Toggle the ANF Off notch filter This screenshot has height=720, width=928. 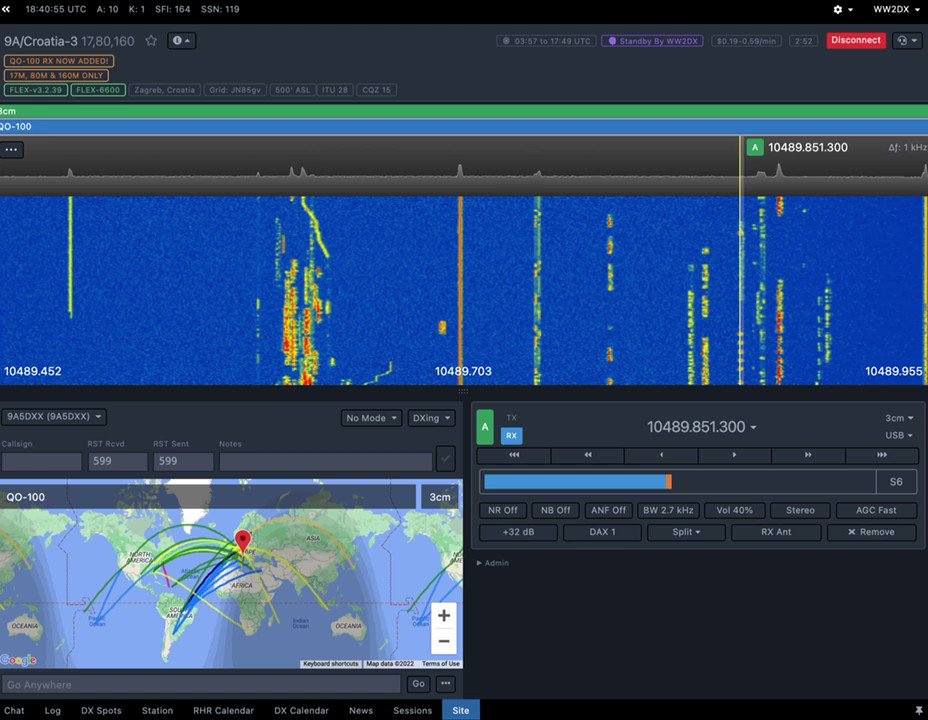(608, 510)
